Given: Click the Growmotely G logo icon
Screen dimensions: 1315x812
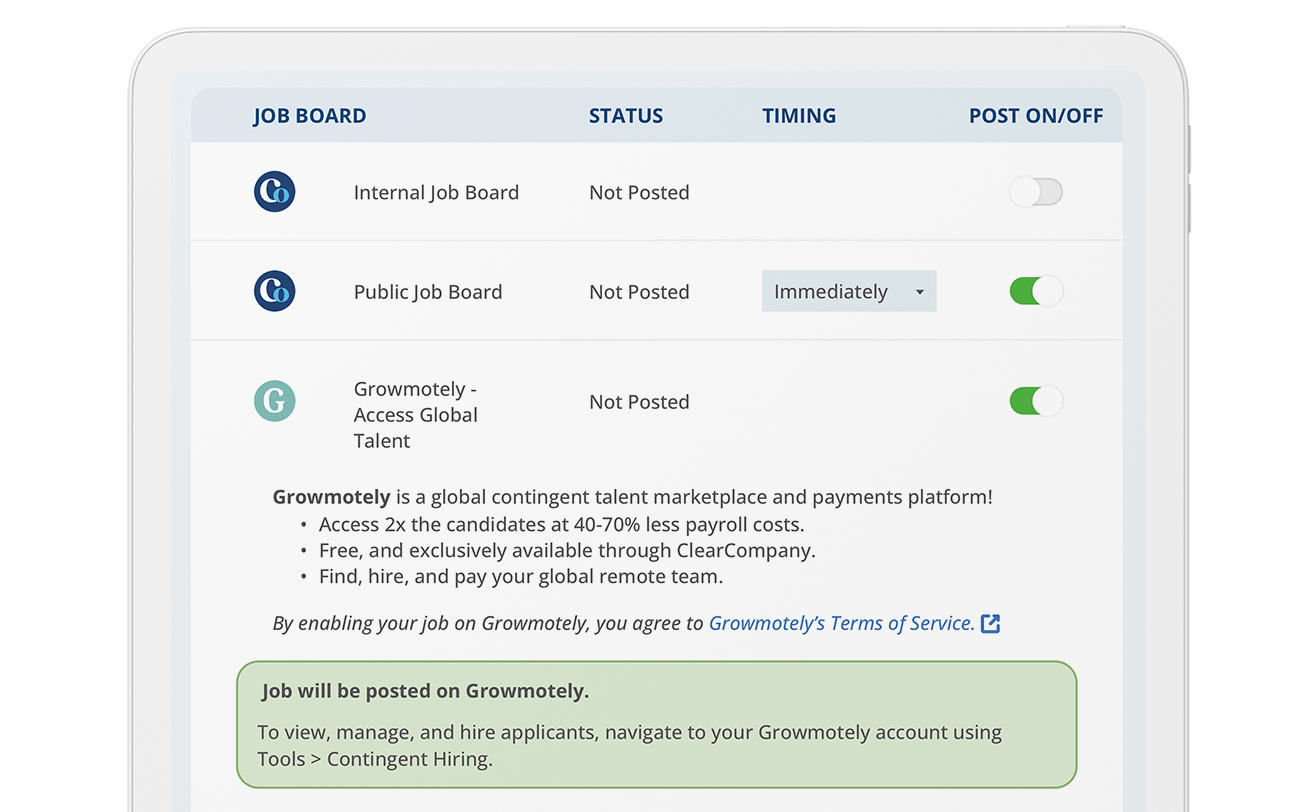Looking at the screenshot, I should click(274, 401).
